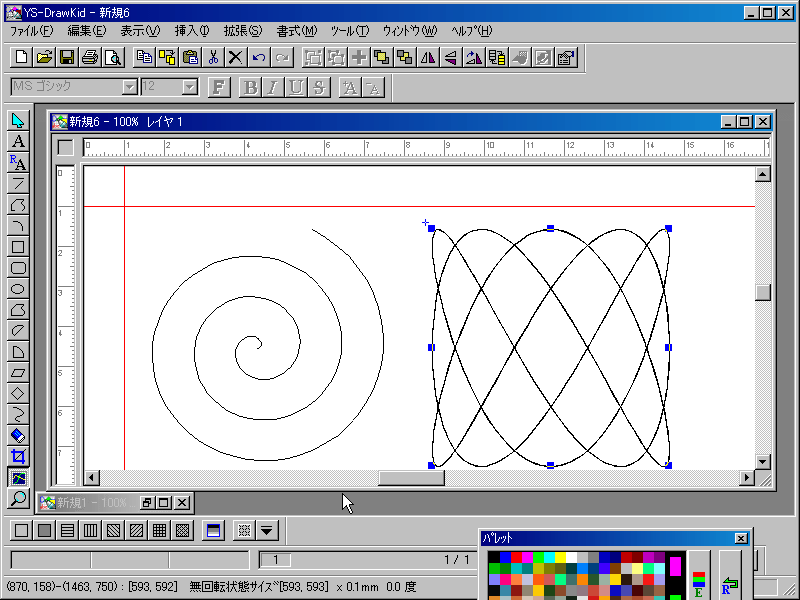This screenshot has width=800, height=600.
Task: Select the magnifier zoom tool
Action: tap(18, 498)
